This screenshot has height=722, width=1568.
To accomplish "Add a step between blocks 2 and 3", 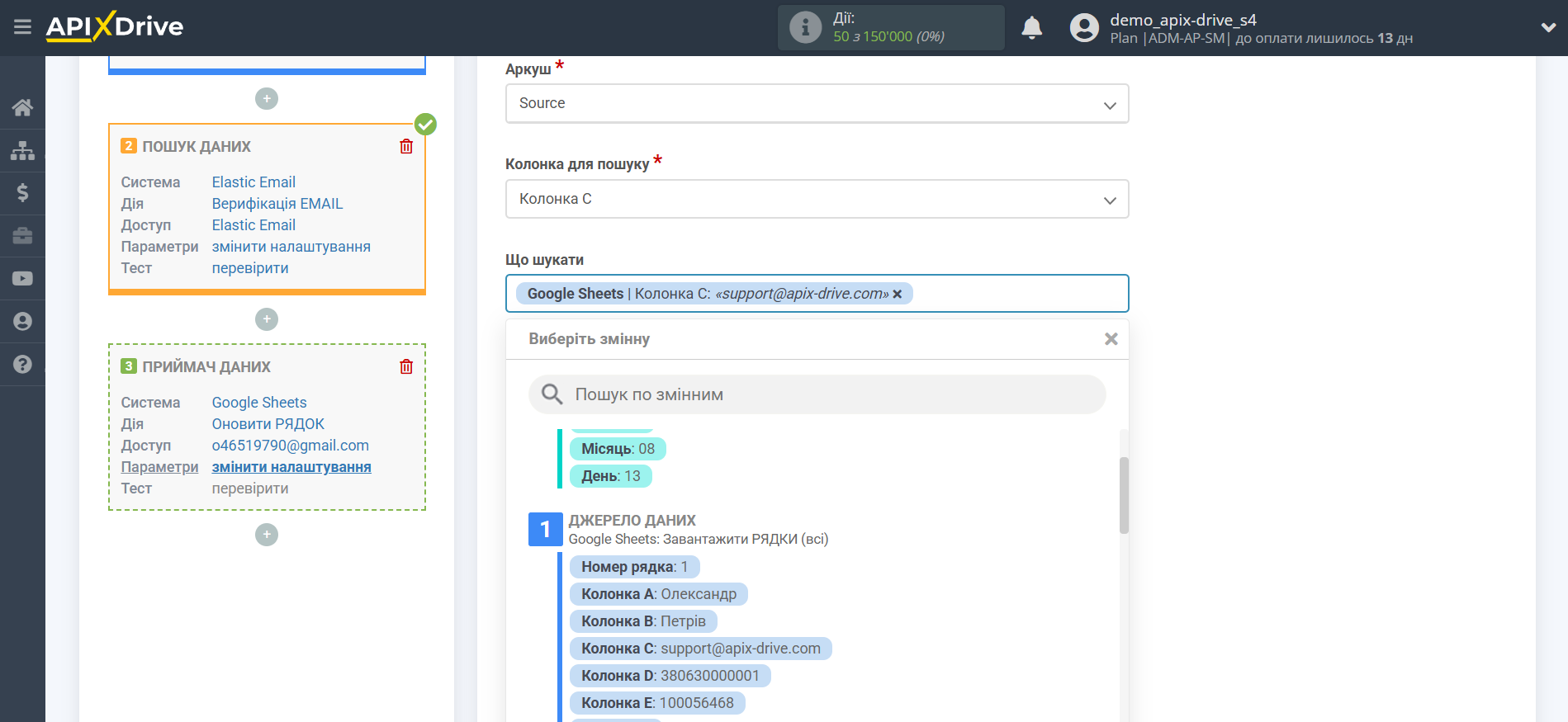I will pos(267,319).
